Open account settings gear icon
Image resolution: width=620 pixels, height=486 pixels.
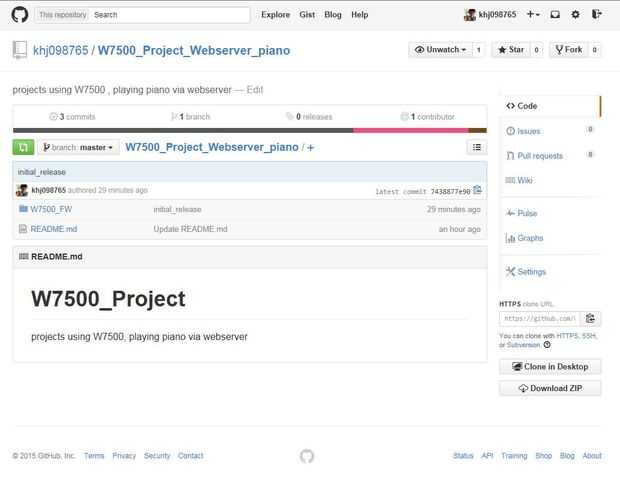click(x=575, y=15)
